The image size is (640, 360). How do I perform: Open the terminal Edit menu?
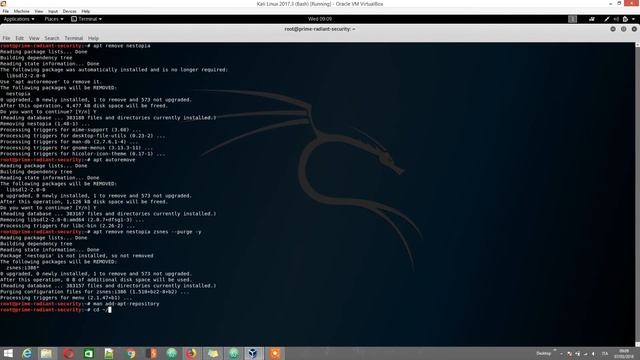coord(20,38)
